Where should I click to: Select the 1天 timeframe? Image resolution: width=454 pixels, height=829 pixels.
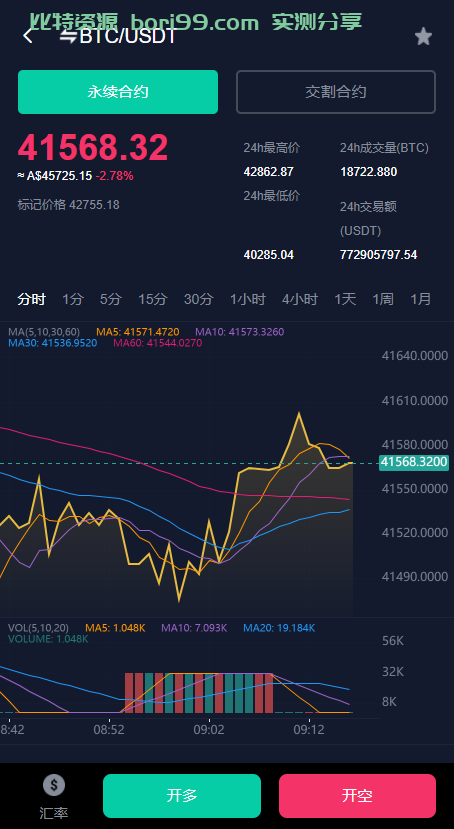(x=345, y=299)
